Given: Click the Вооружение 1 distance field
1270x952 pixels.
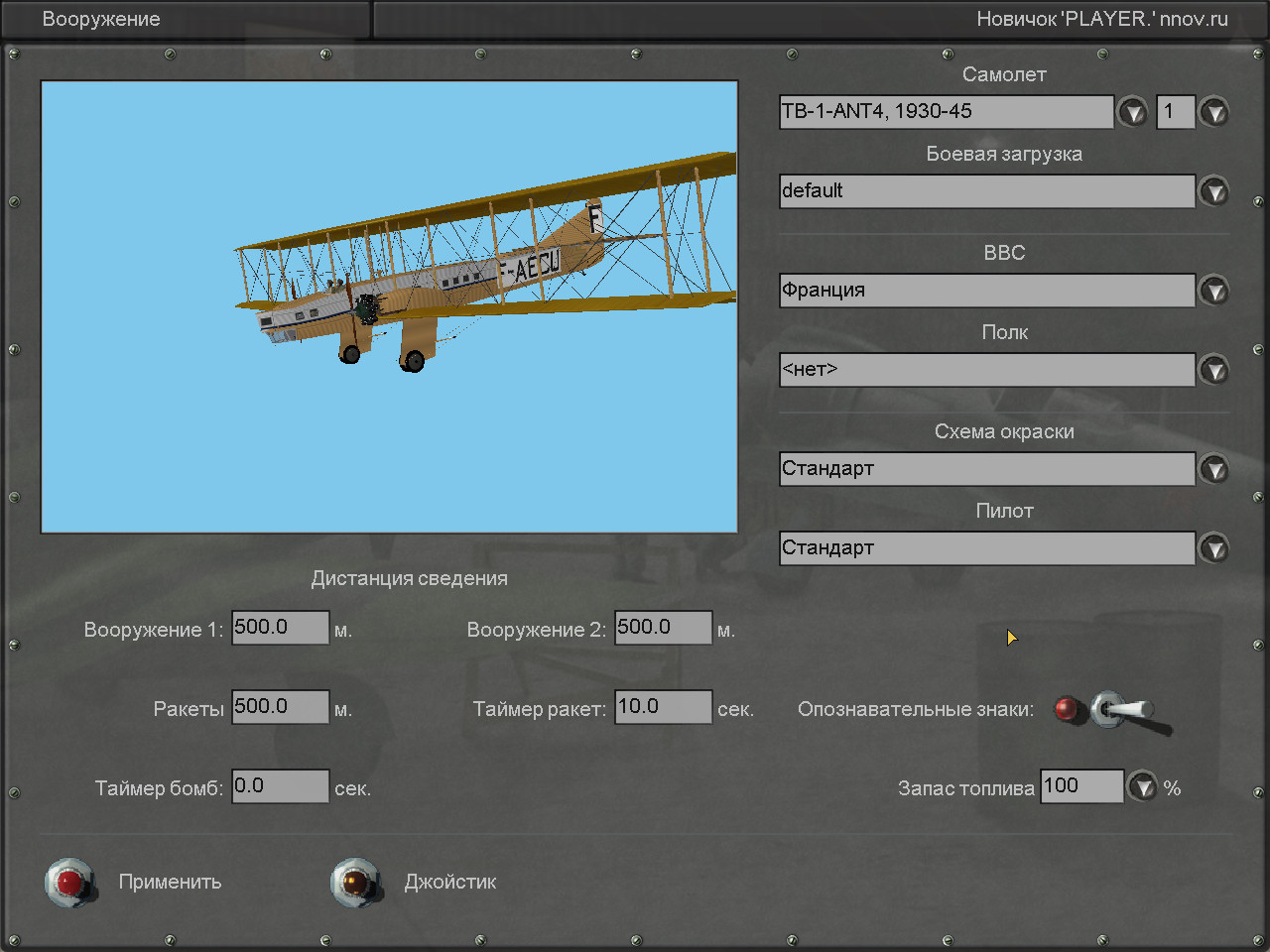Looking at the screenshot, I should click(280, 628).
